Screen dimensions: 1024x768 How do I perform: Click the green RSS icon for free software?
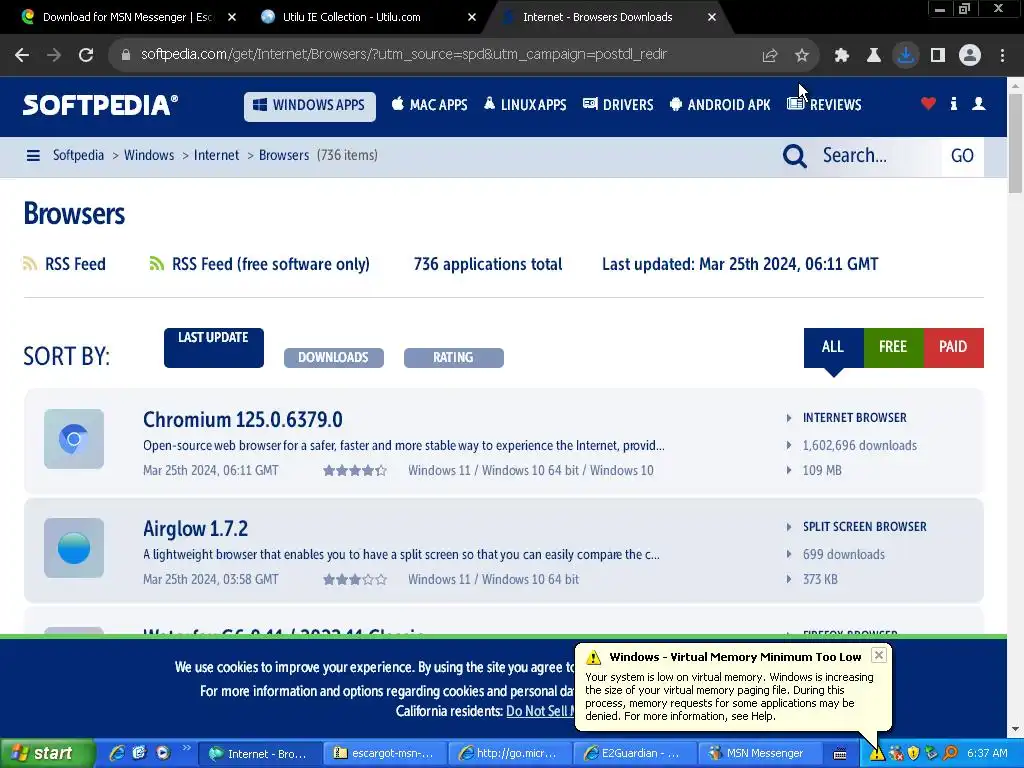point(157,264)
